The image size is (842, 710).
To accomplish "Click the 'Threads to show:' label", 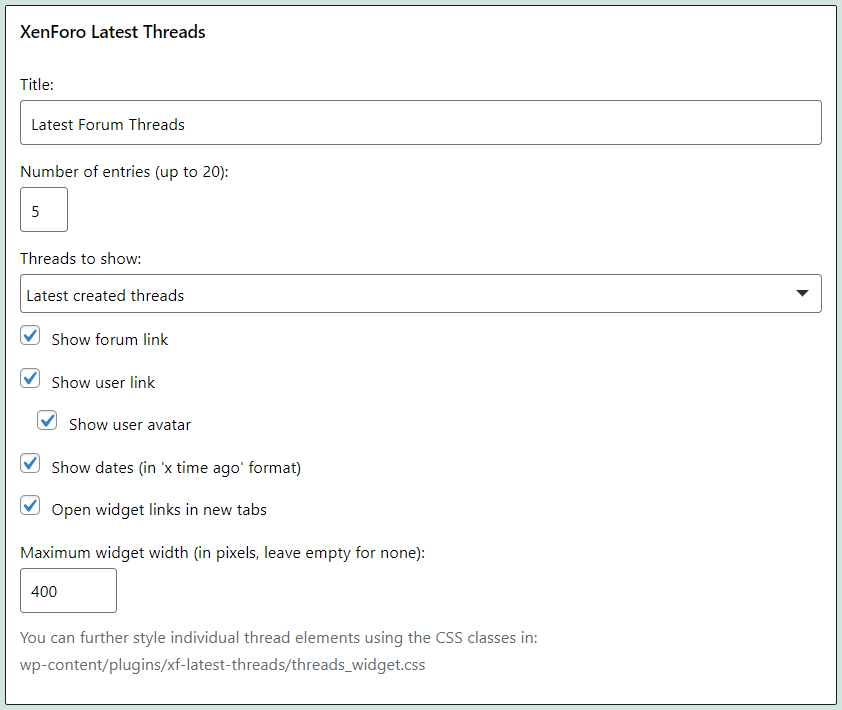I will pyautogui.click(x=81, y=258).
